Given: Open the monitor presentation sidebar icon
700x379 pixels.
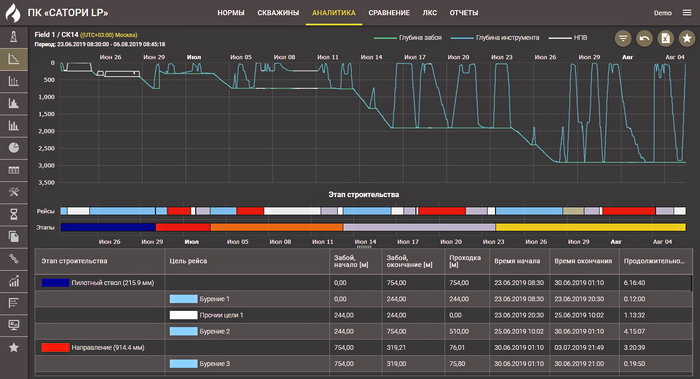Looking at the screenshot, I should pyautogui.click(x=14, y=325).
